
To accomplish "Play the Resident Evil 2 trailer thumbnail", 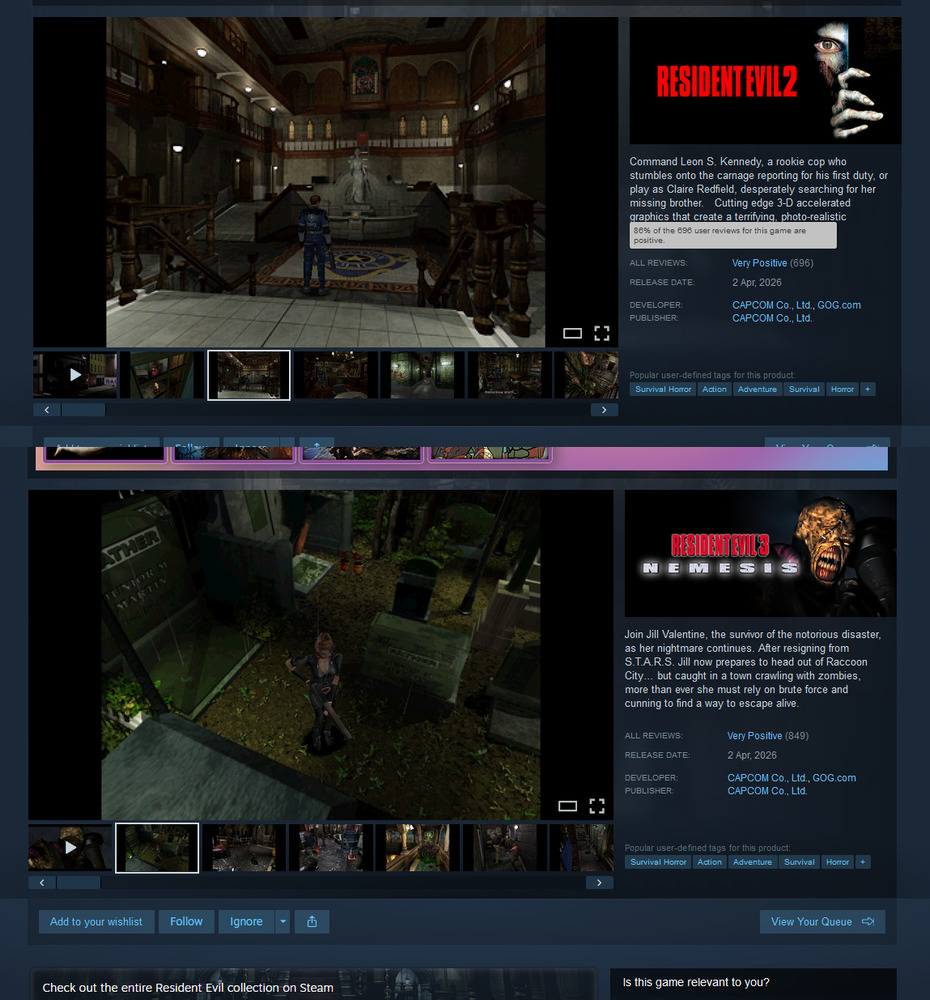I will click(75, 375).
